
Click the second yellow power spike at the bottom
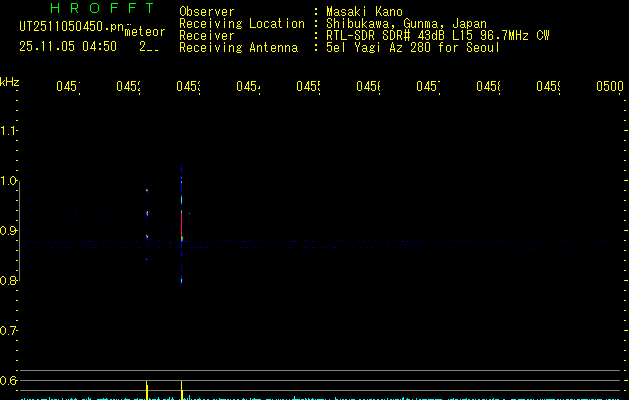coord(181,388)
